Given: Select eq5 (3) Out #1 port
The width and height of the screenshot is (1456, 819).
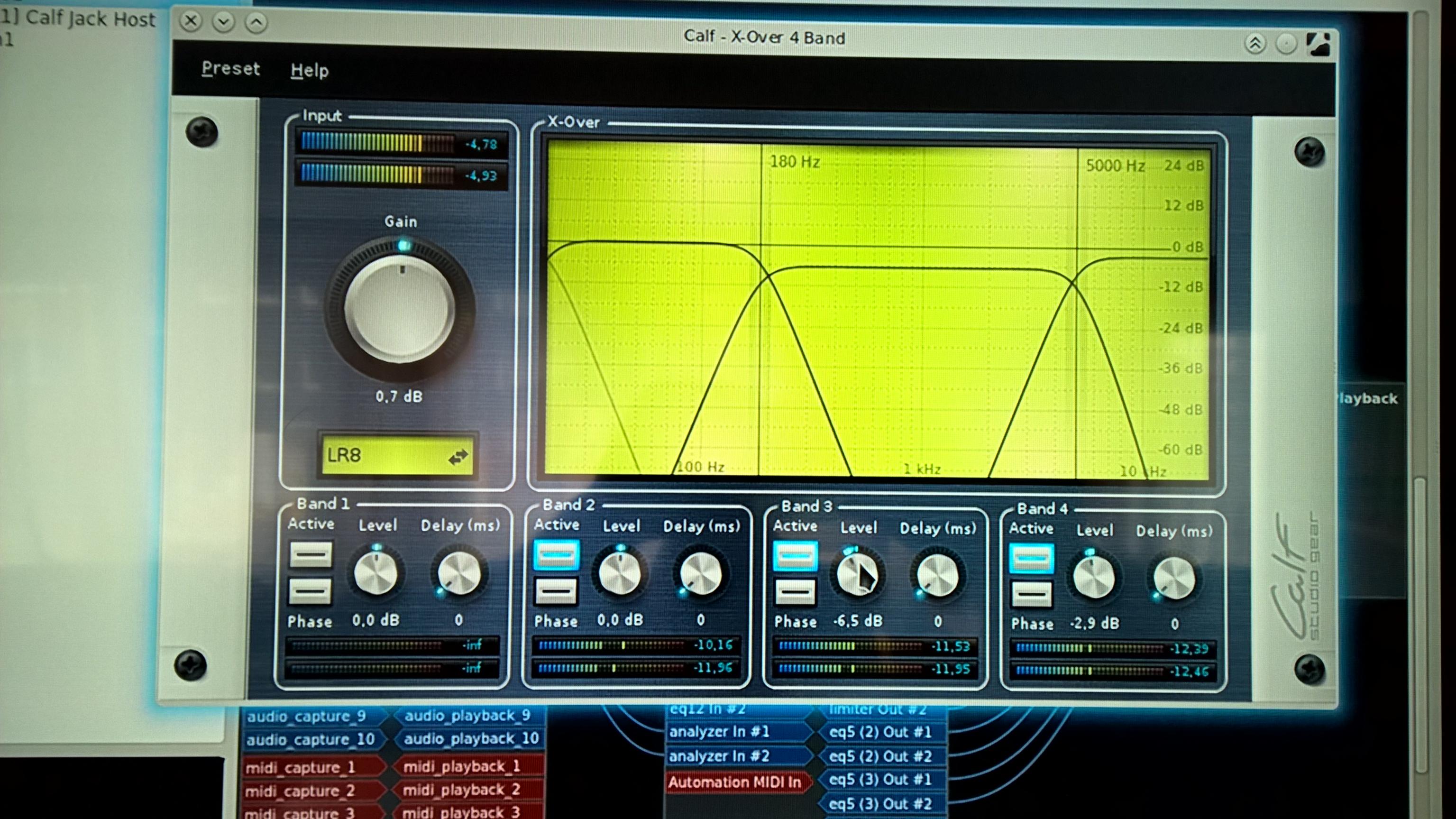Looking at the screenshot, I should (882, 780).
